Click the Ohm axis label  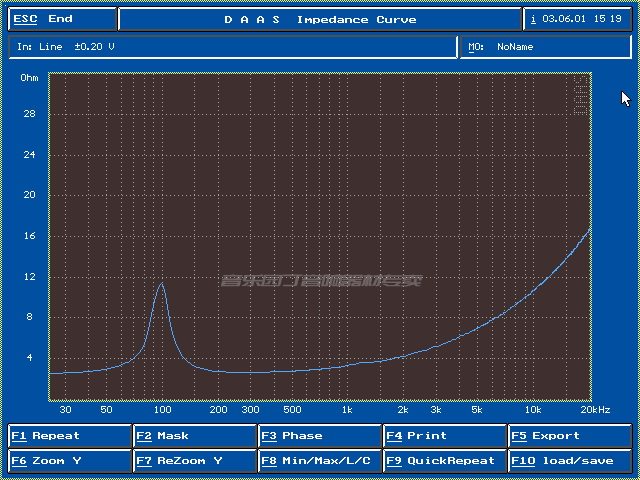29,78
